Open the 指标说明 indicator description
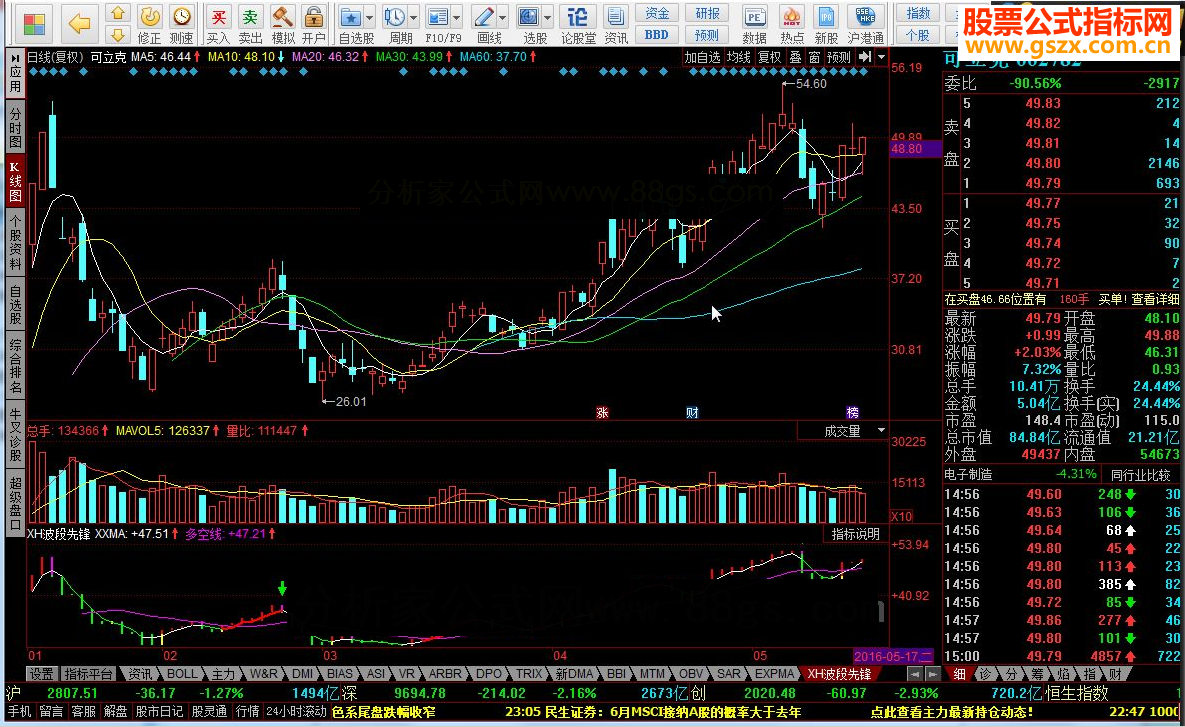Screen dimensions: 1185x727 tap(855, 534)
